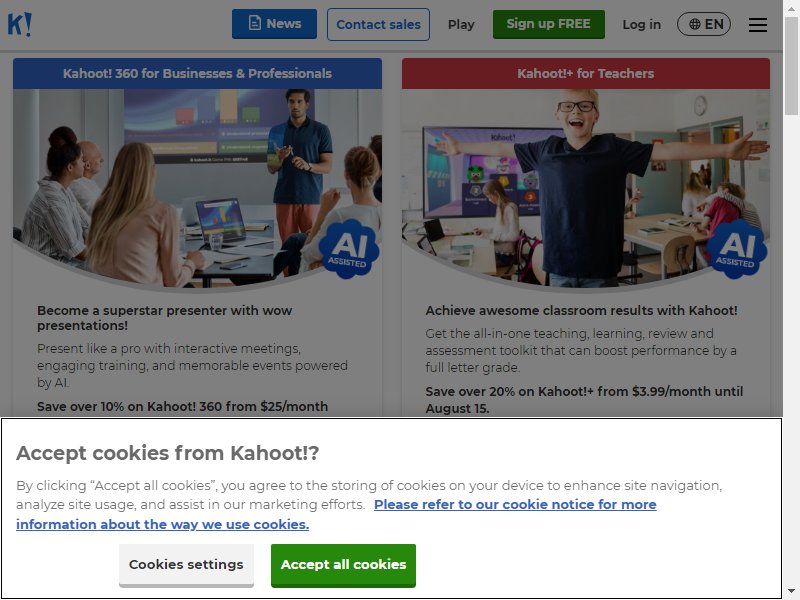
Task: Click the AI Assisted badge on business card
Action: (x=349, y=249)
